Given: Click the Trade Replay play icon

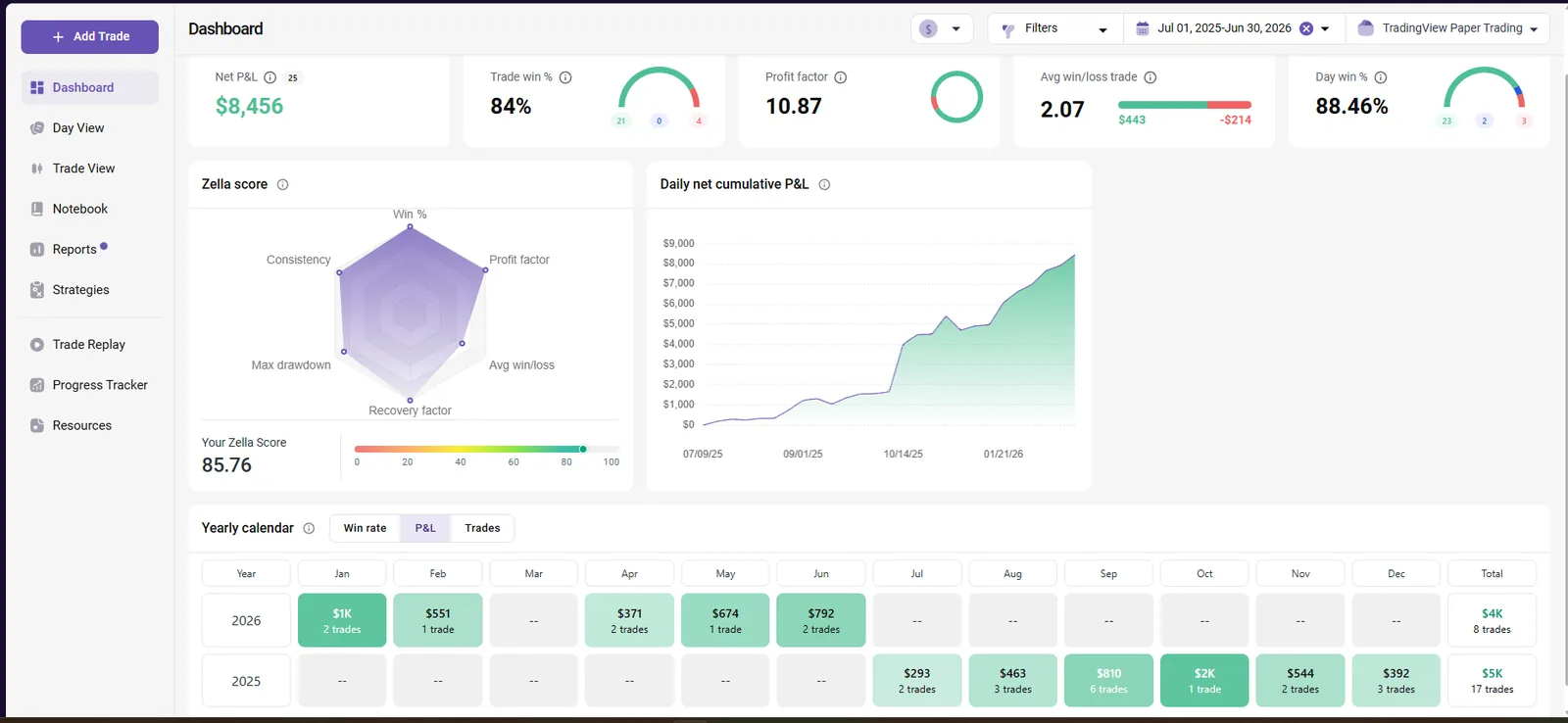Looking at the screenshot, I should point(37,345).
